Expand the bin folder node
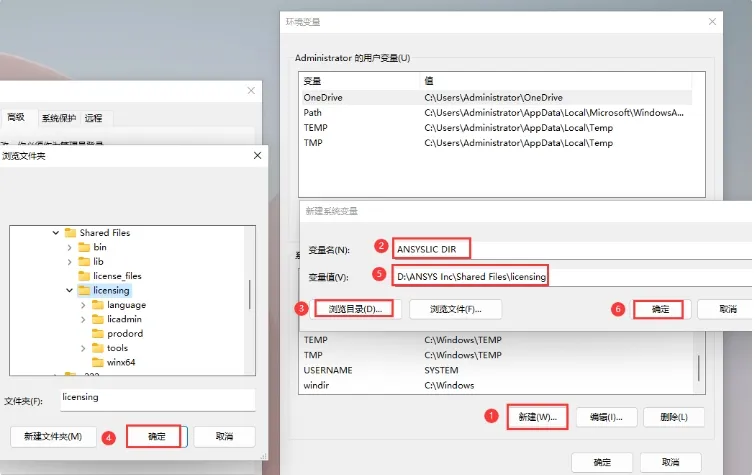 [69, 247]
